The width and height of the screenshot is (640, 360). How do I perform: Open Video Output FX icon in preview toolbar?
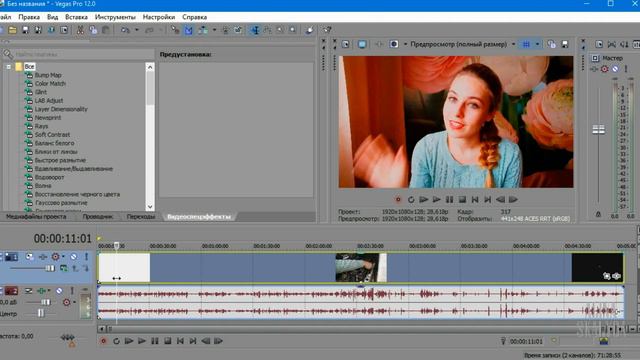pyautogui.click(x=379, y=44)
